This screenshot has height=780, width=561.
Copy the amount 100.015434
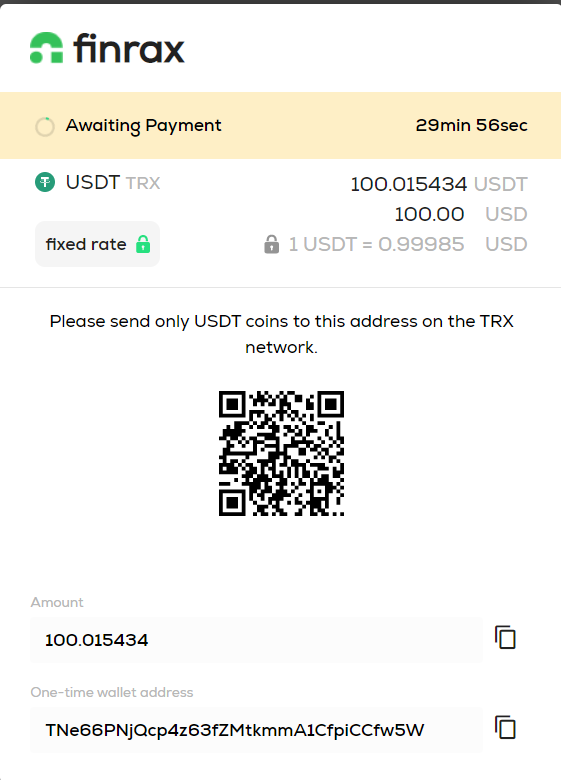pos(505,638)
